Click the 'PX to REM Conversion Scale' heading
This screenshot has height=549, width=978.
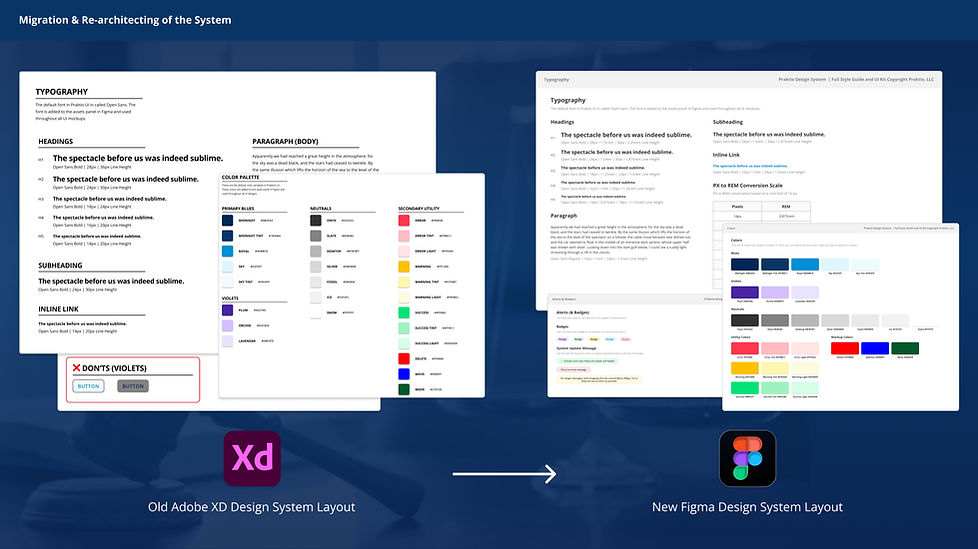click(747, 185)
